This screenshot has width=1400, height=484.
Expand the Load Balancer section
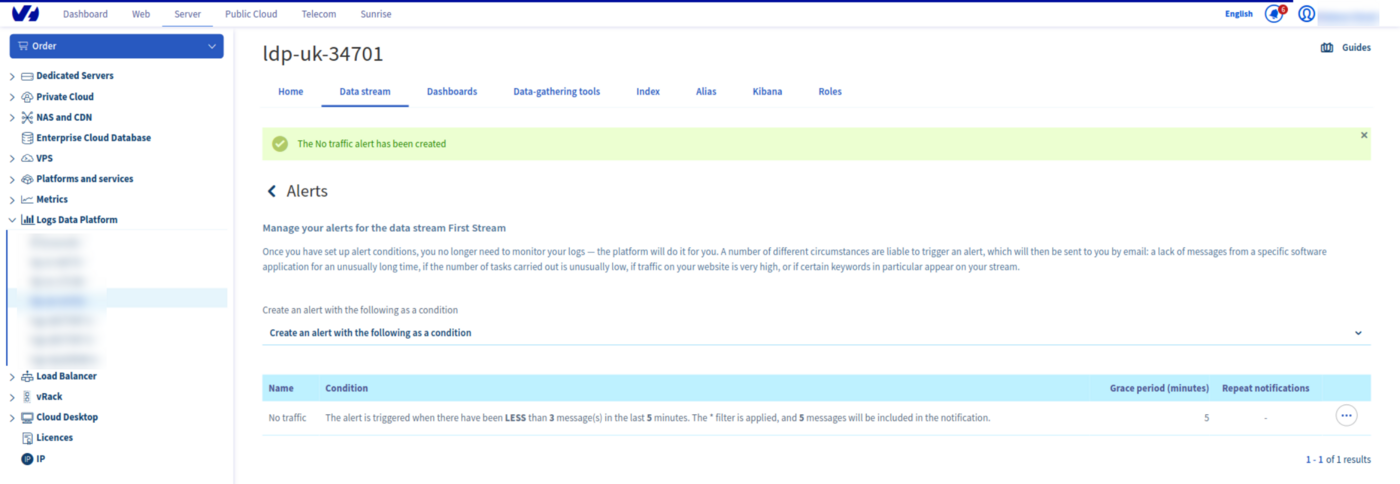12,377
